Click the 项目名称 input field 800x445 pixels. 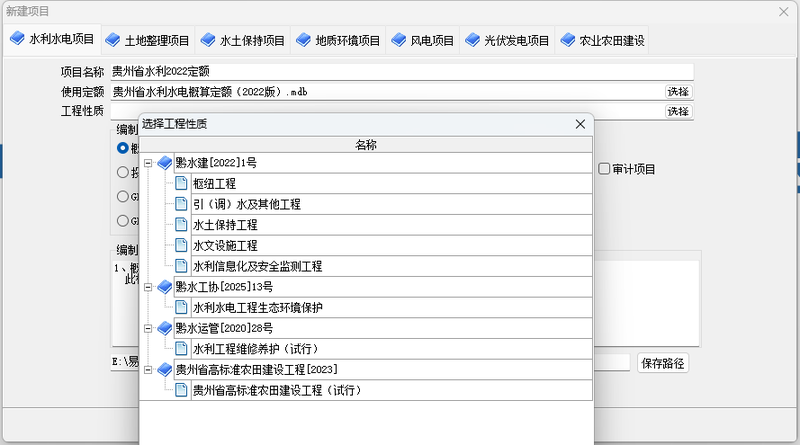(402, 71)
